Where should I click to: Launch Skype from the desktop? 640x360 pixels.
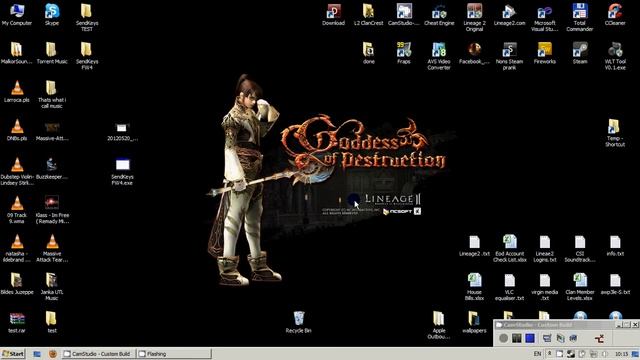[x=52, y=15]
